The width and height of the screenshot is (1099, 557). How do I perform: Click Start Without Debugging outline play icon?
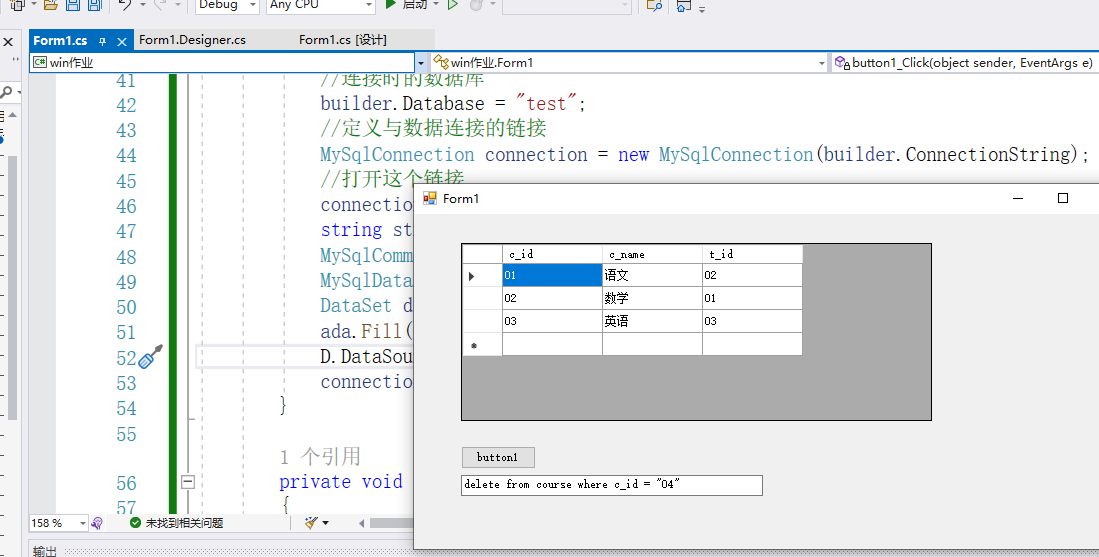pyautogui.click(x=453, y=4)
